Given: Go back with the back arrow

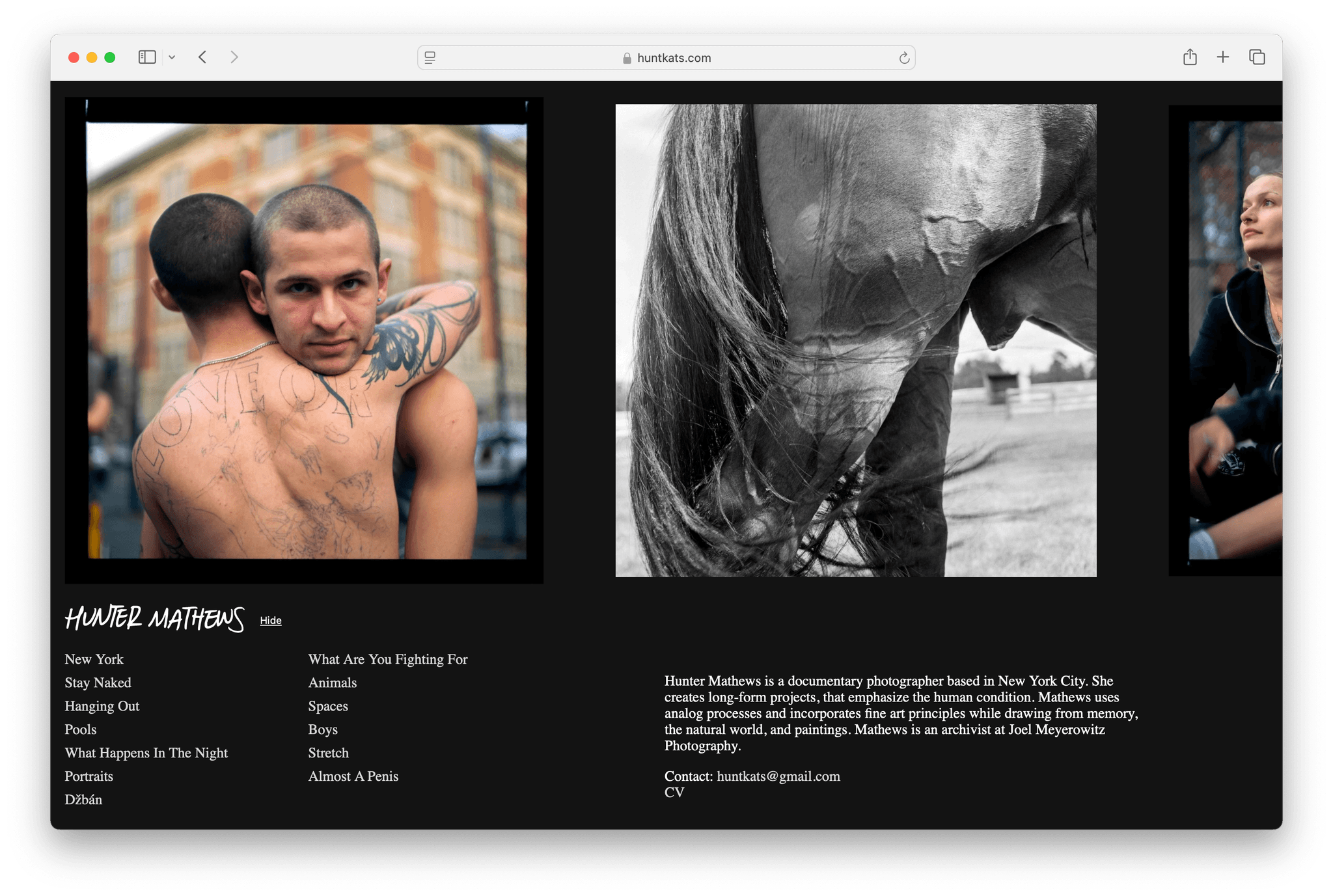Looking at the screenshot, I should pos(202,57).
